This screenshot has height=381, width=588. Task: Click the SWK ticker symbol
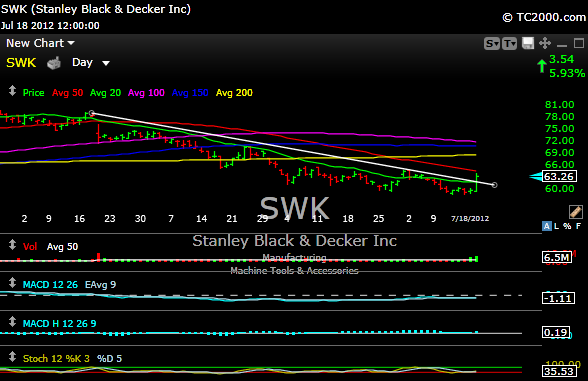click(21, 63)
